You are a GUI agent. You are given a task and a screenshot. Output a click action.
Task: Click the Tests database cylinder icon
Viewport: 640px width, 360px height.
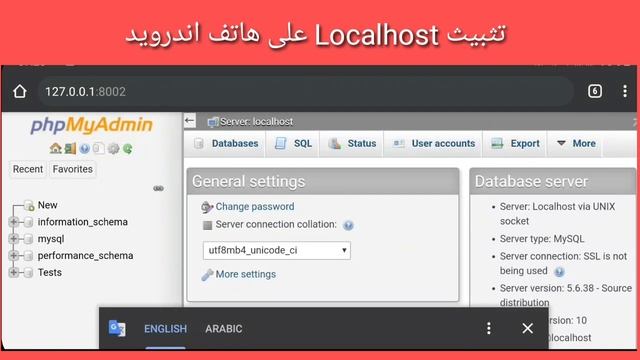click(x=28, y=273)
